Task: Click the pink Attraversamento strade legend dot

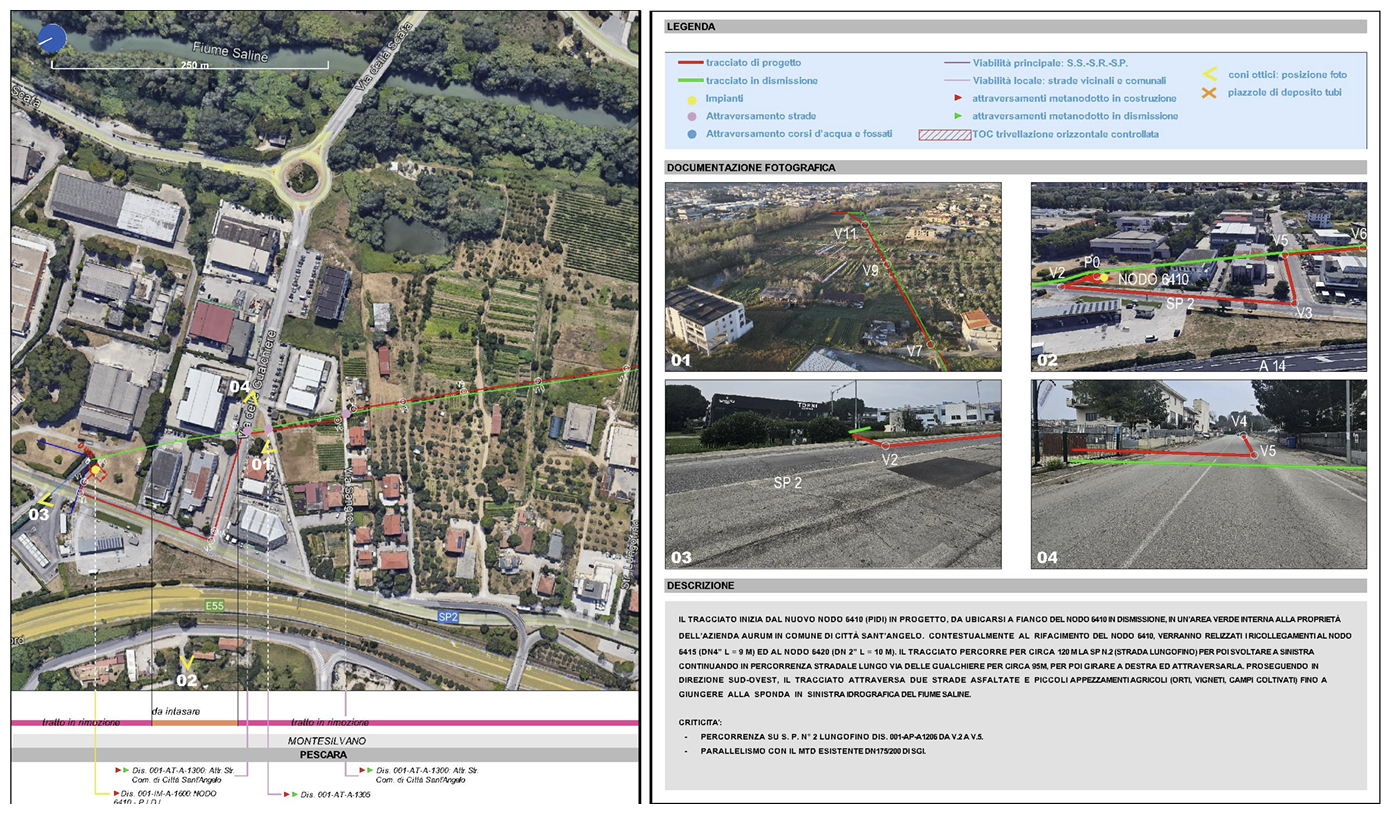Action: 690,116
